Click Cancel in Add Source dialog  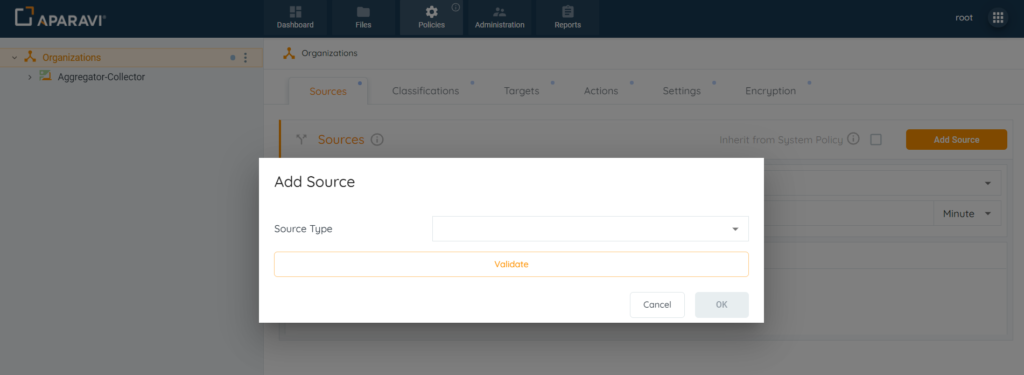click(x=657, y=305)
